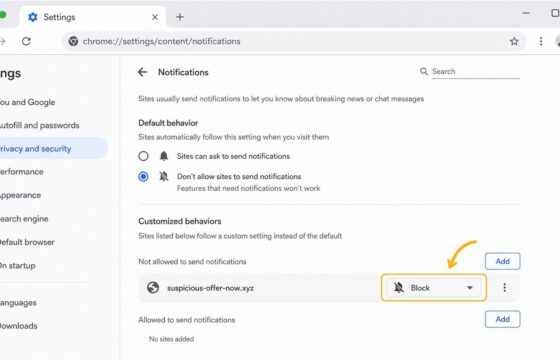Click the Default behavior heading
The width and height of the screenshot is (560, 360).
click(168, 123)
